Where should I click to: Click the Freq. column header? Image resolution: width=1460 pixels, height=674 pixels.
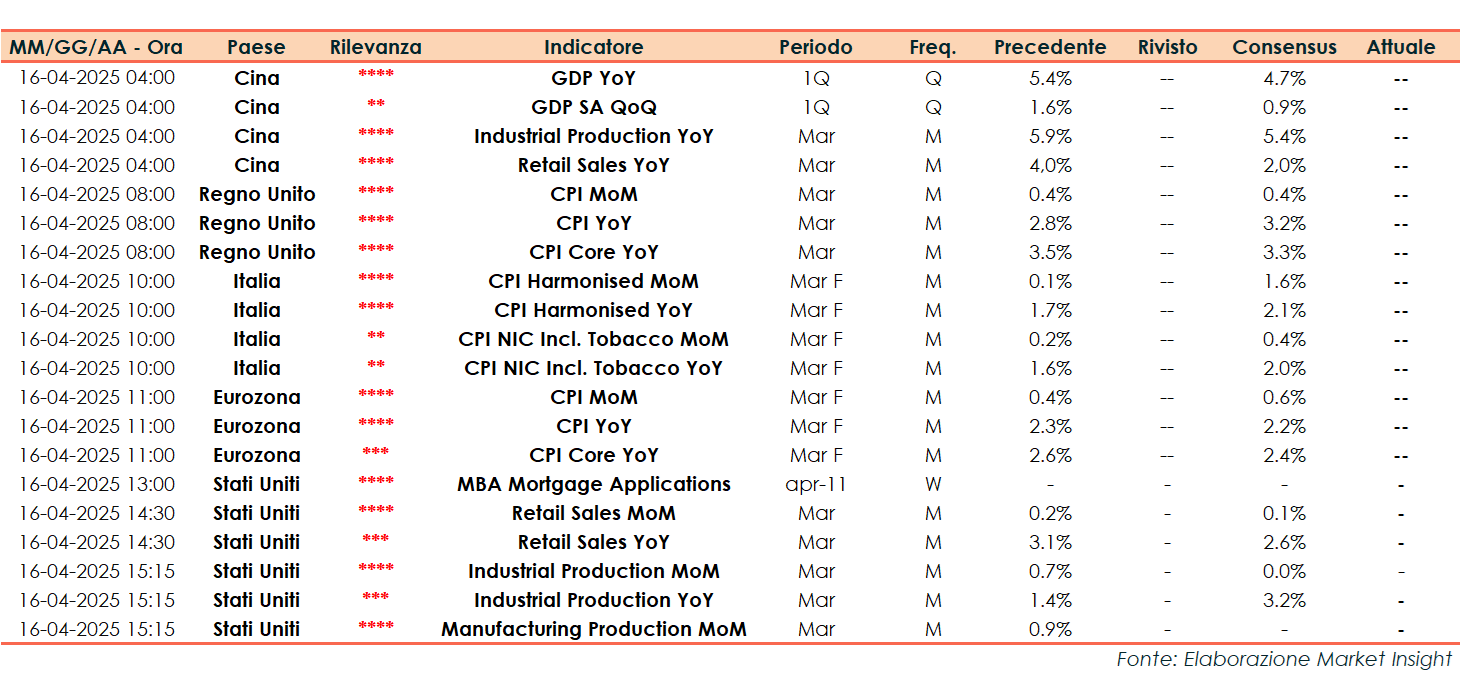coord(932,47)
